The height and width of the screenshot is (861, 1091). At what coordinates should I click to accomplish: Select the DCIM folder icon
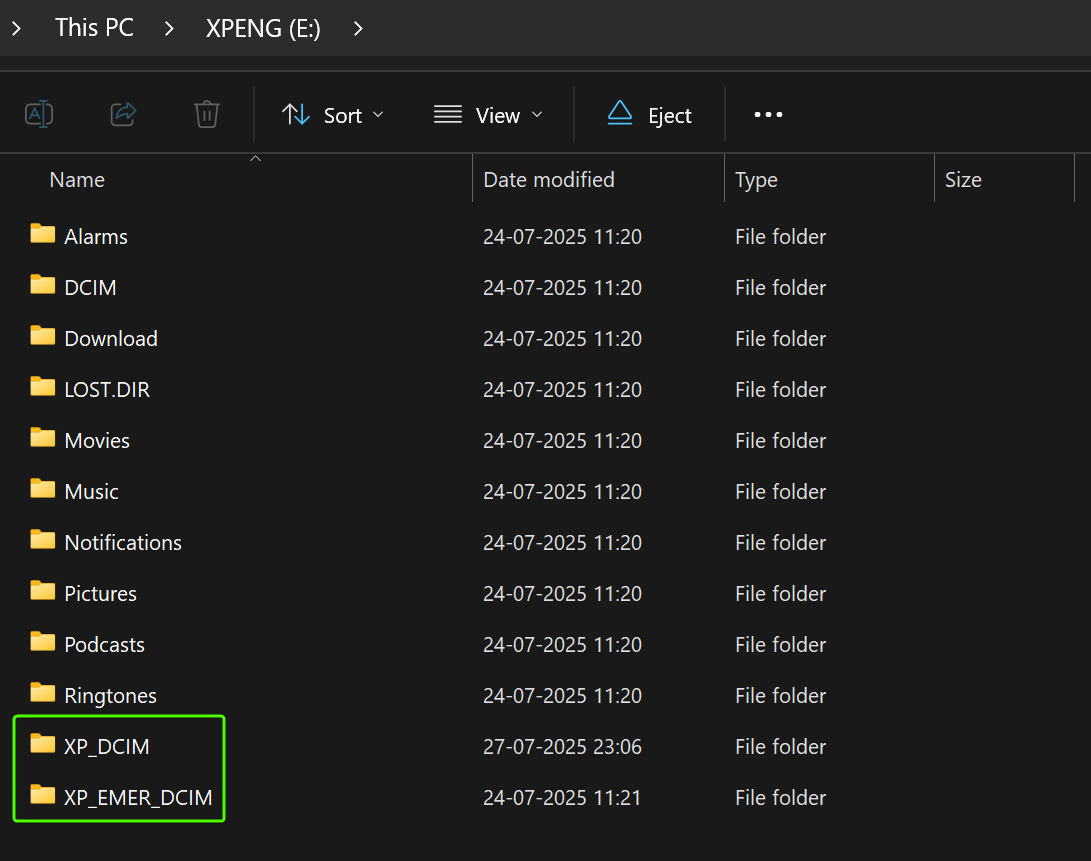click(x=43, y=285)
